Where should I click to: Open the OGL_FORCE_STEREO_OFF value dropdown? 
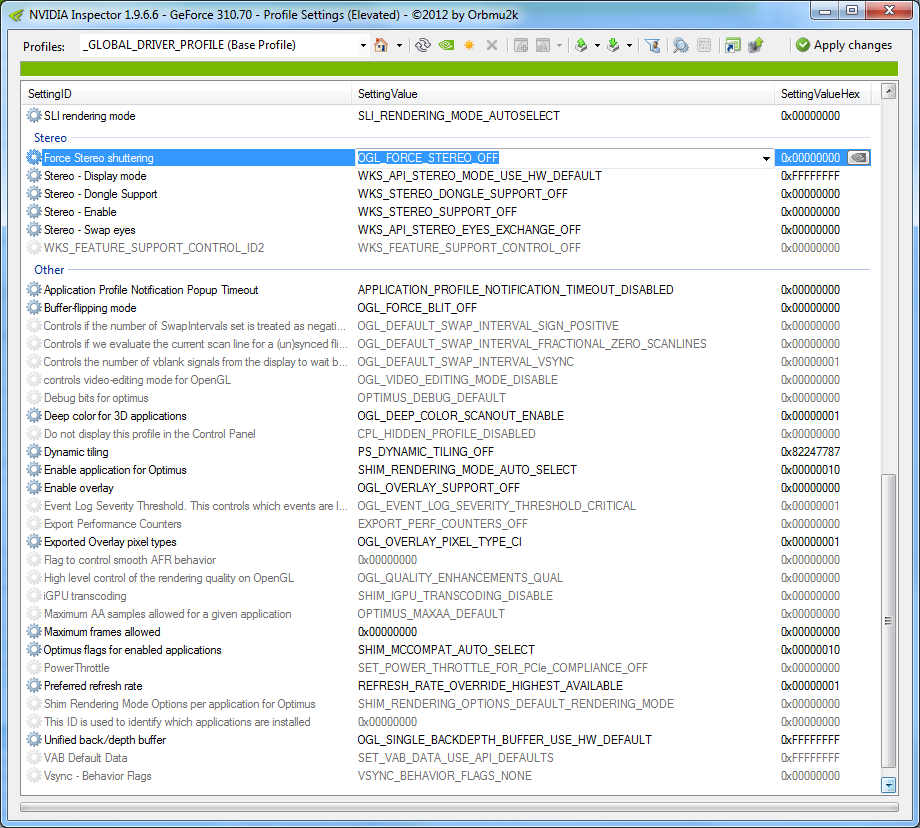[x=766, y=158]
